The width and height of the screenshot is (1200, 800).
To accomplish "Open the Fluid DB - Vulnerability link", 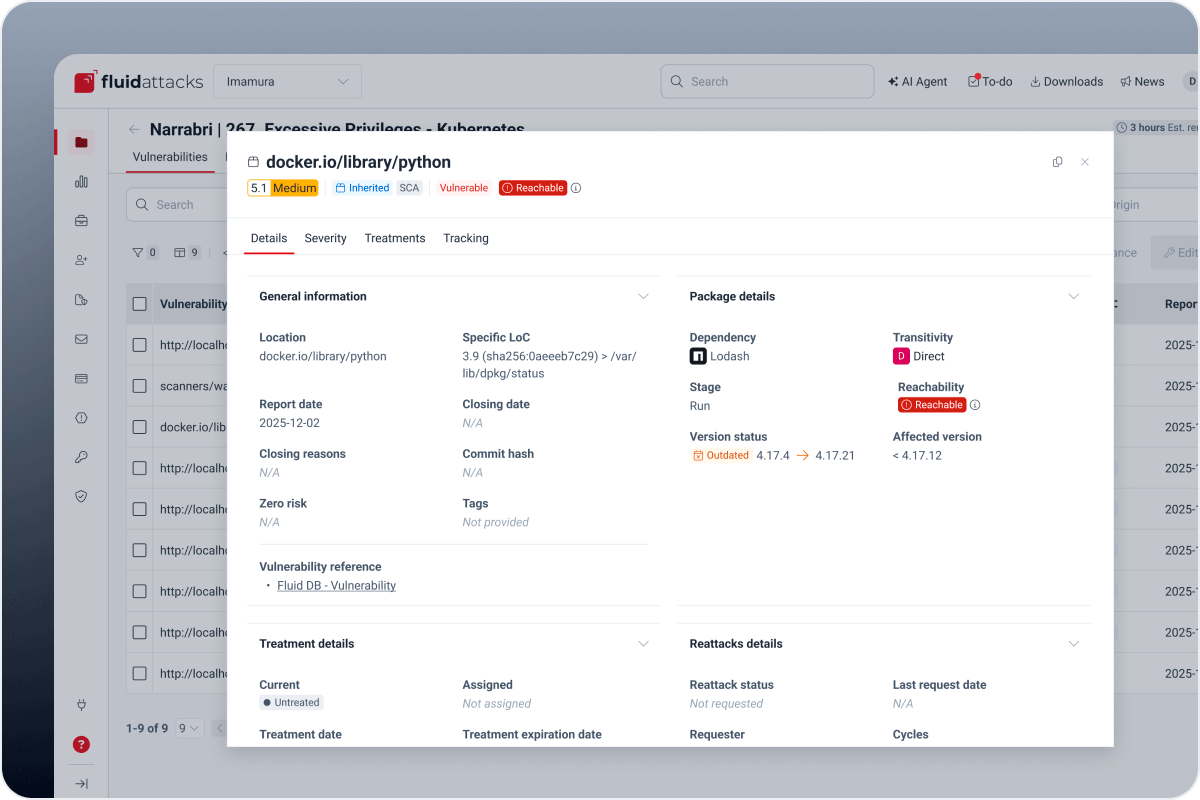I will click(x=336, y=586).
